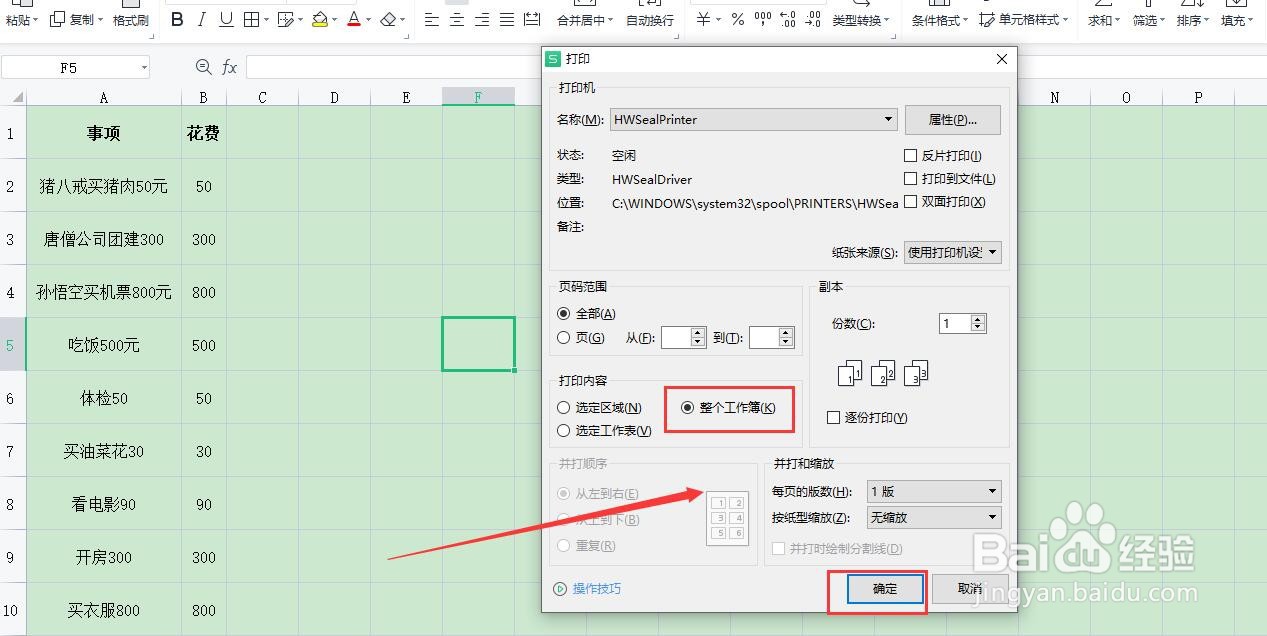Increase copies count with the stepper arrow

pyautogui.click(x=977, y=319)
